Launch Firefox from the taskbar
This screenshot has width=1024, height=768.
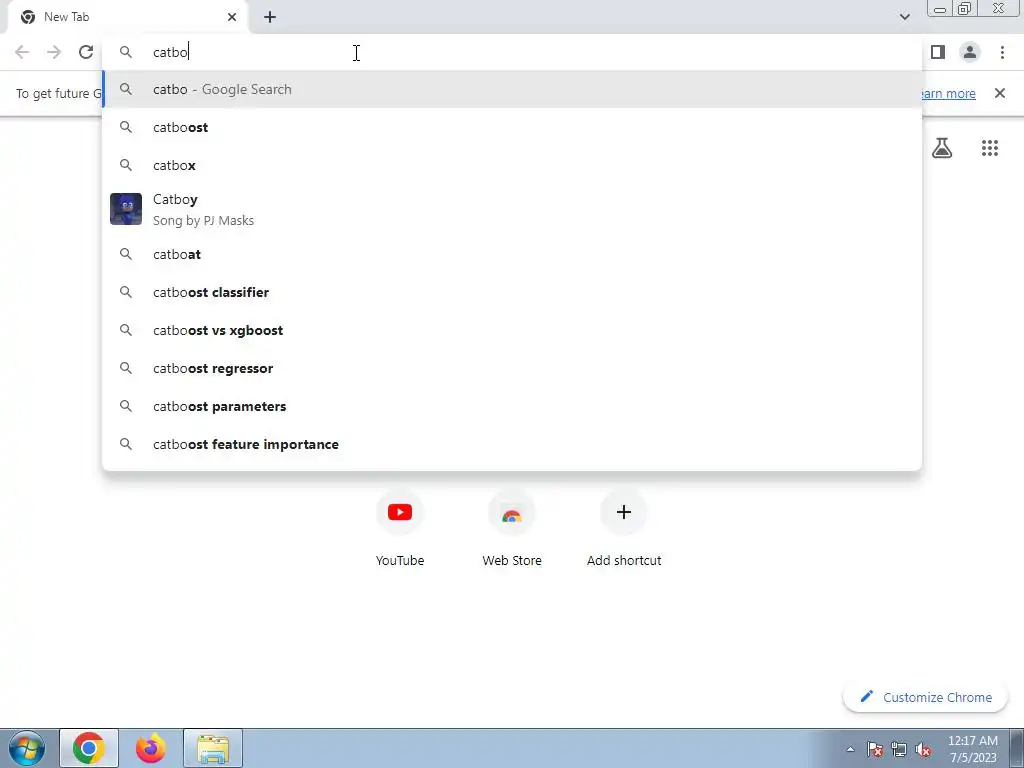pos(150,748)
